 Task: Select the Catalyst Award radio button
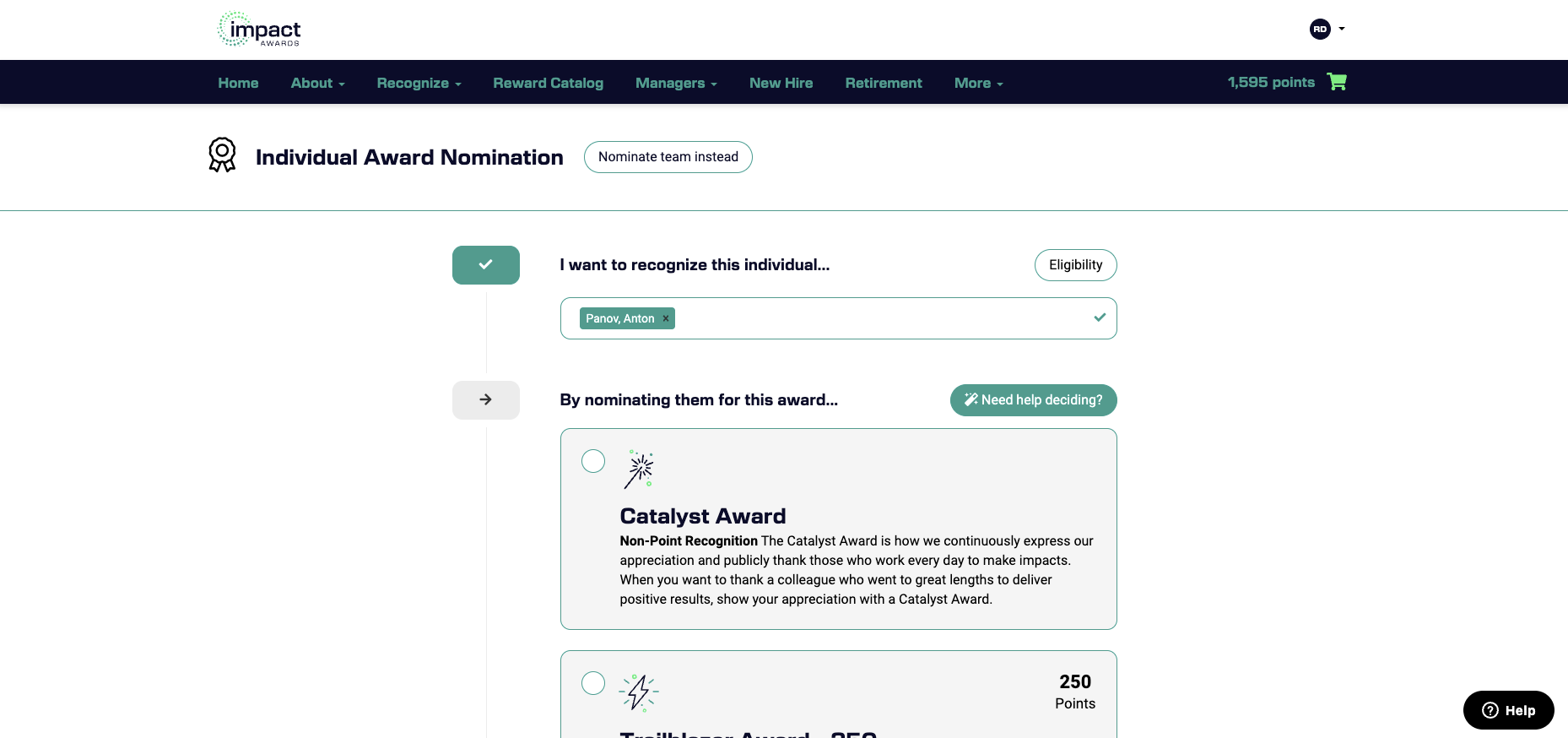(x=593, y=461)
